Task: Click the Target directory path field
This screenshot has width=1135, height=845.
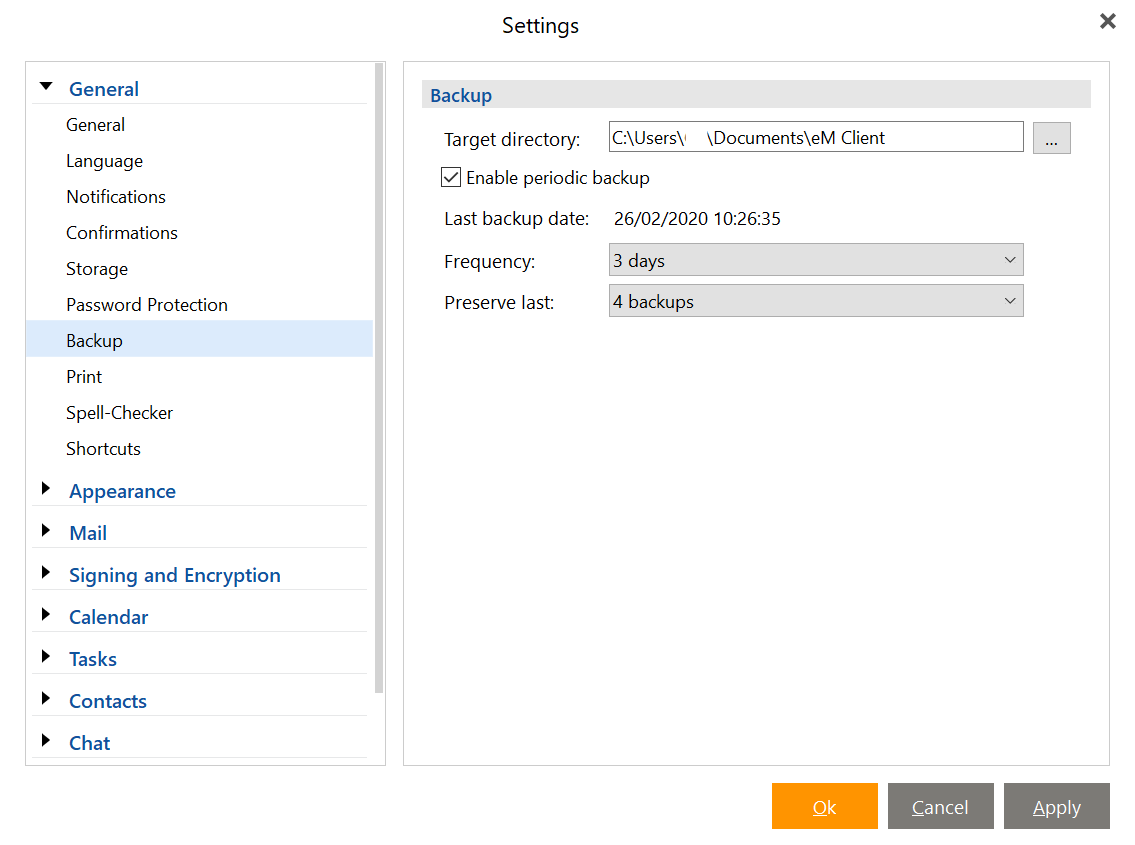Action: pos(816,137)
